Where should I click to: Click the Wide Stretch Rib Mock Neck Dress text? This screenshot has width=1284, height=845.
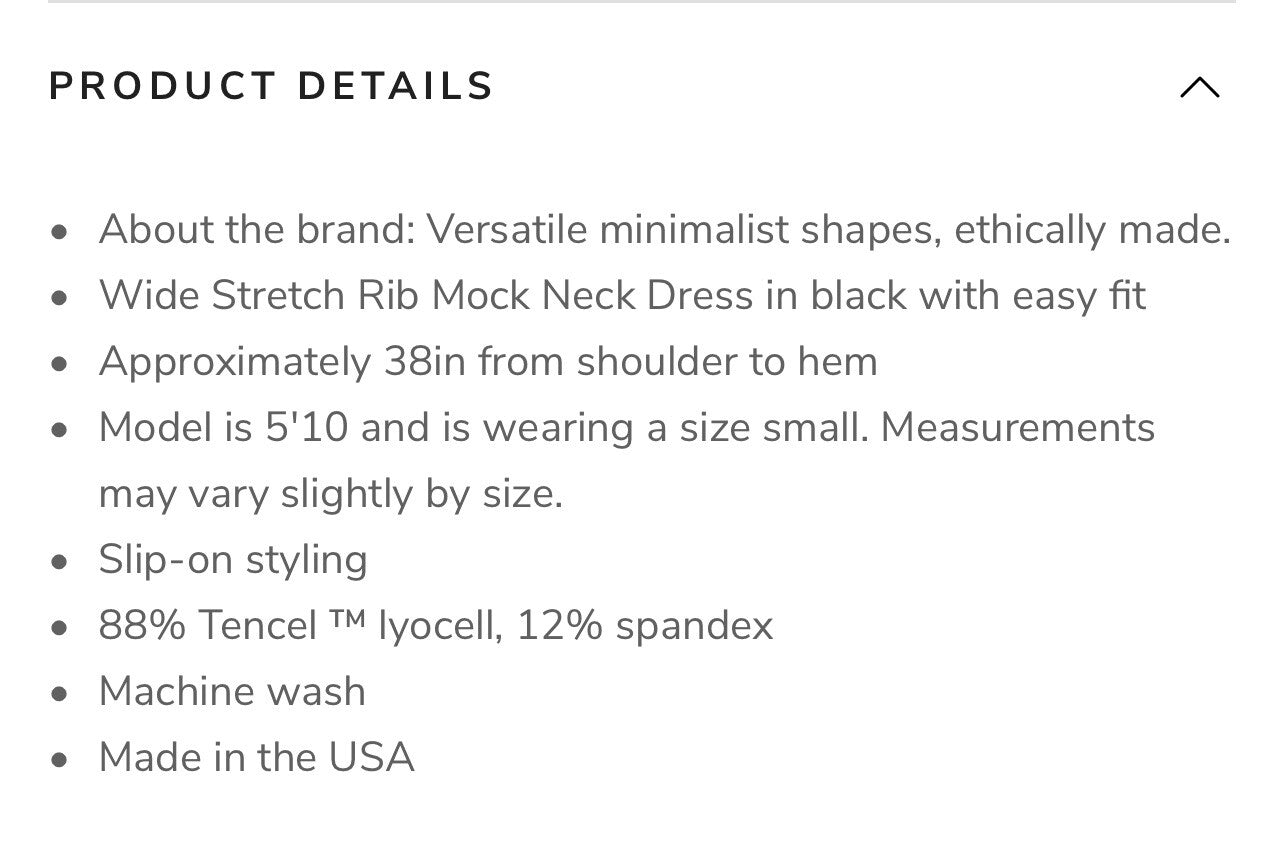[x=623, y=295]
